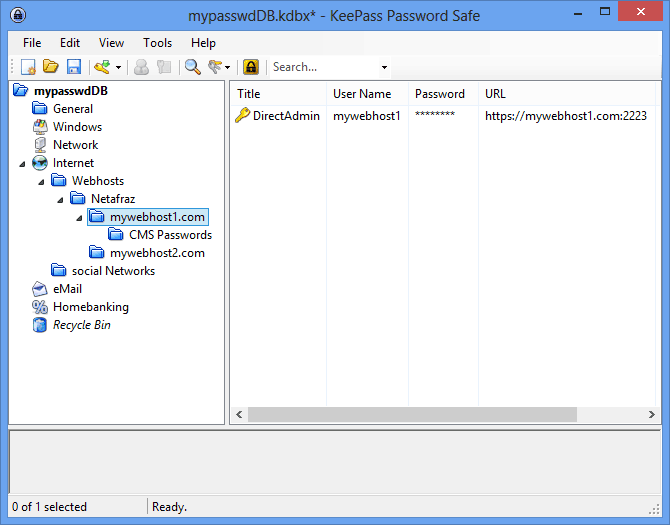Click the Windows group icon

[40, 127]
